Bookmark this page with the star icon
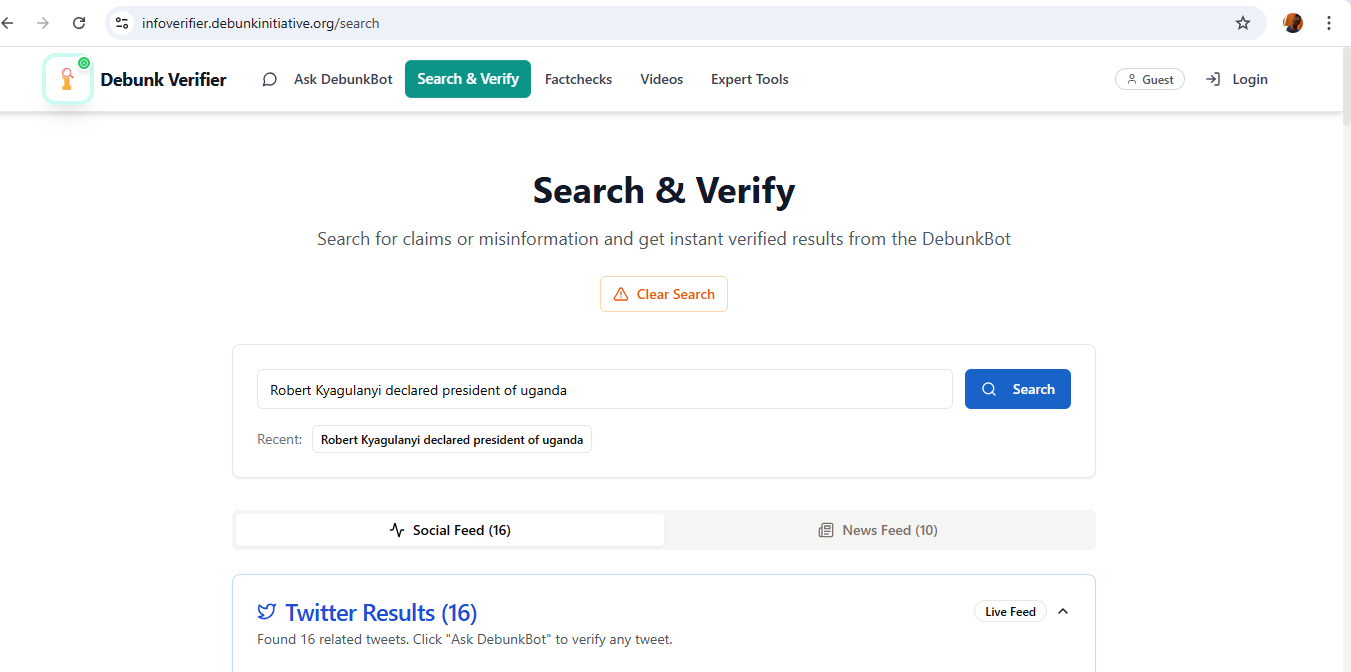The image size is (1351, 672). 1243,23
